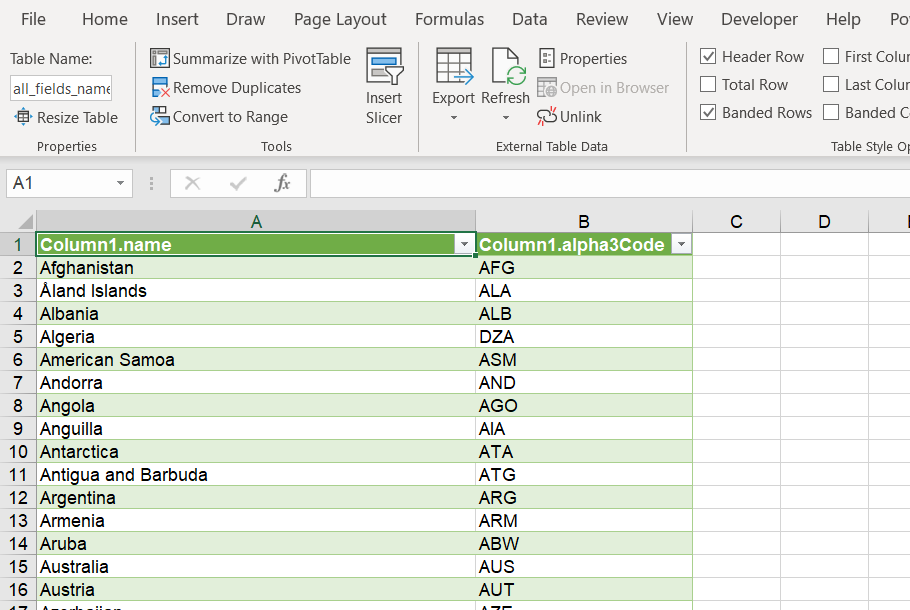Open external data Properties
Viewport: 910px width, 610px height.
[x=583, y=59]
